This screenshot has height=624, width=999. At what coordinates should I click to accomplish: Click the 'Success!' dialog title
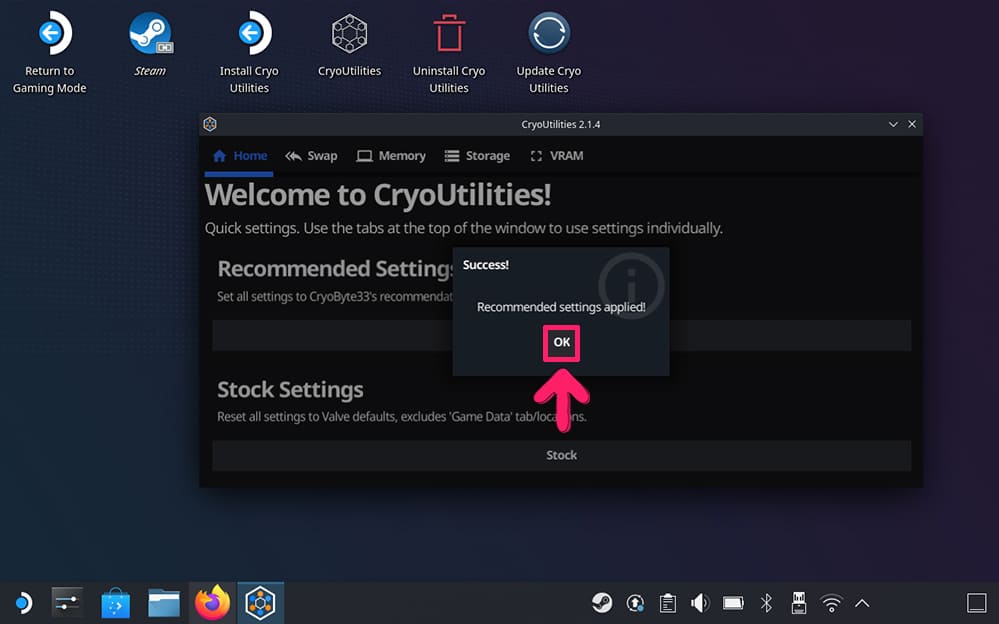485,265
